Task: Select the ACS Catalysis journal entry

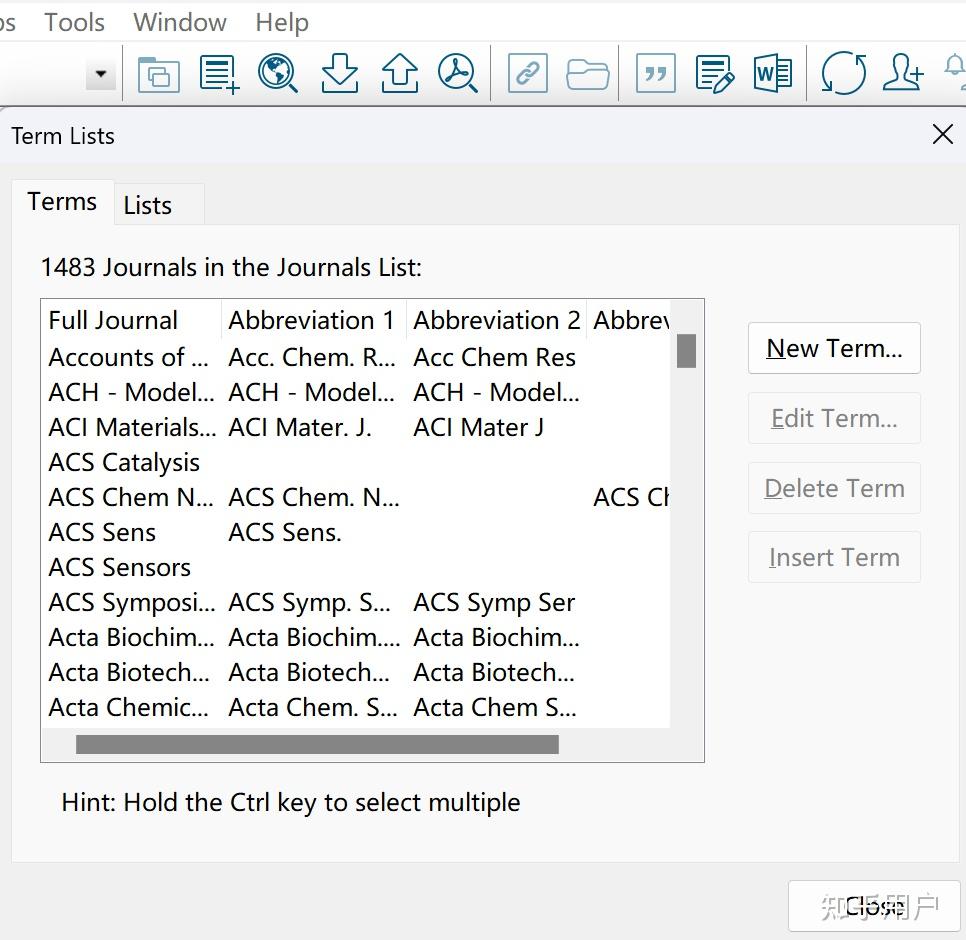Action: (125, 463)
